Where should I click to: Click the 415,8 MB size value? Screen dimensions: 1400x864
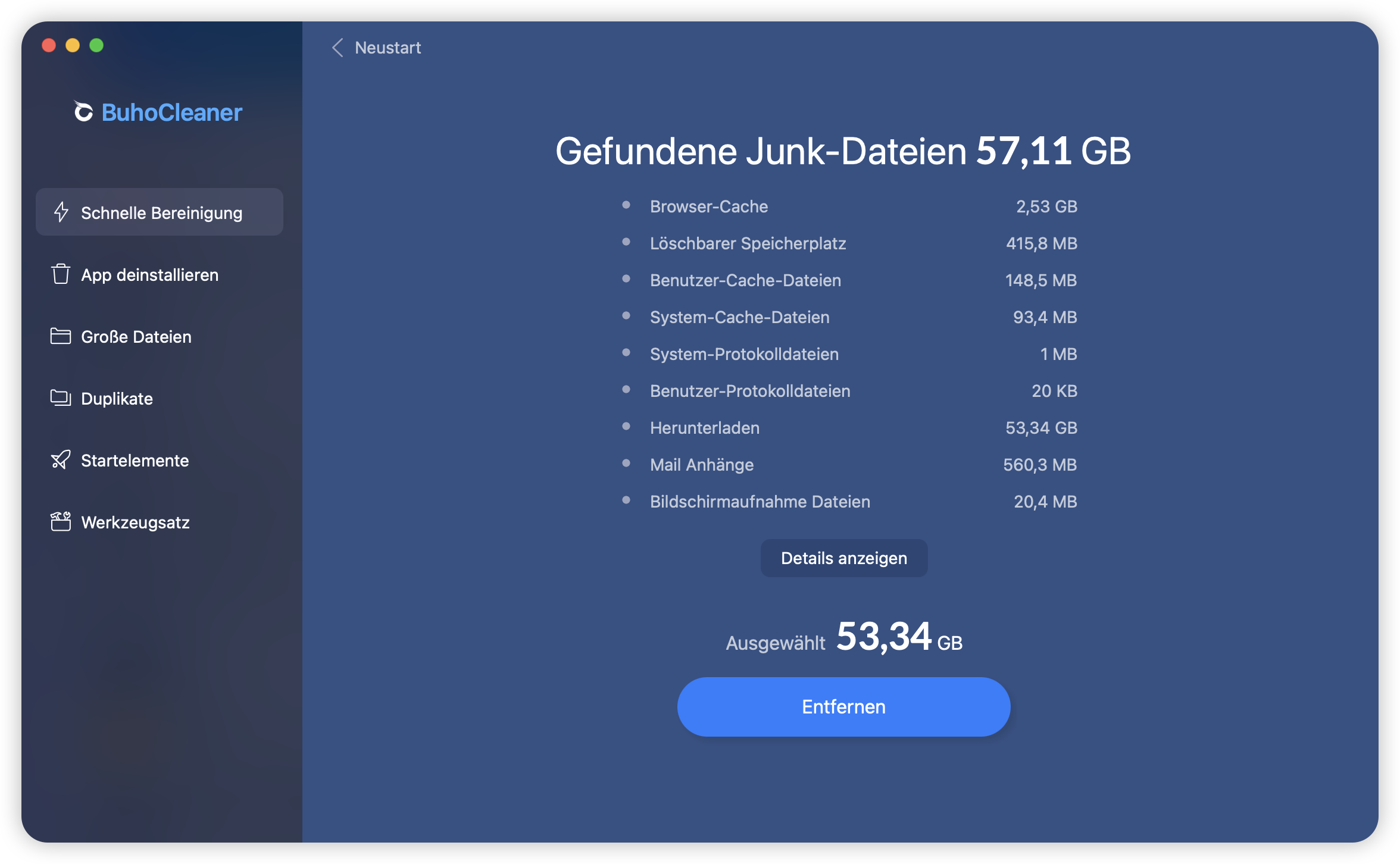pyautogui.click(x=1042, y=243)
